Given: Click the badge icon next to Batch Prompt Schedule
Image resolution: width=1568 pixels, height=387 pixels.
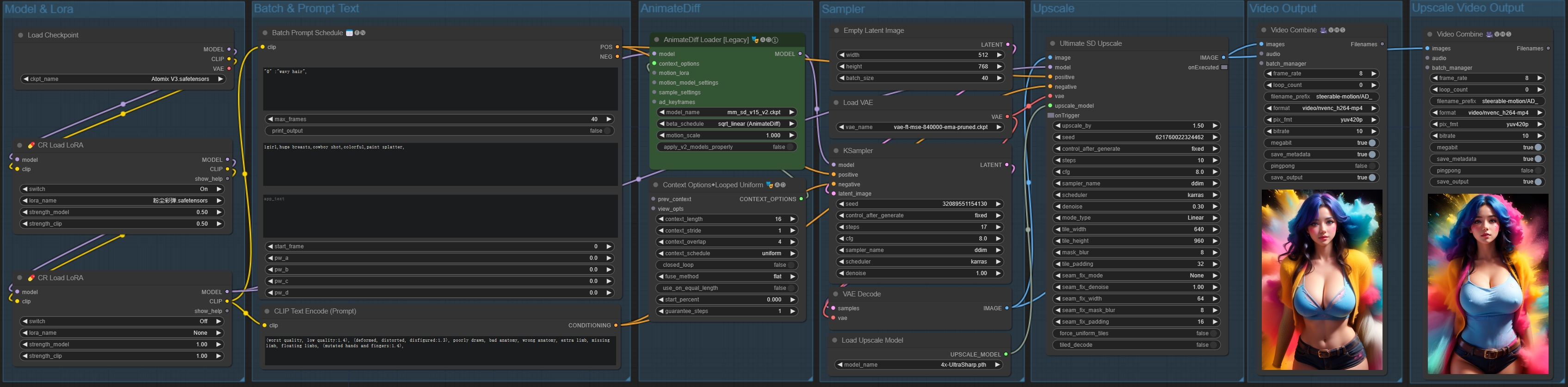Looking at the screenshot, I should (349, 33).
